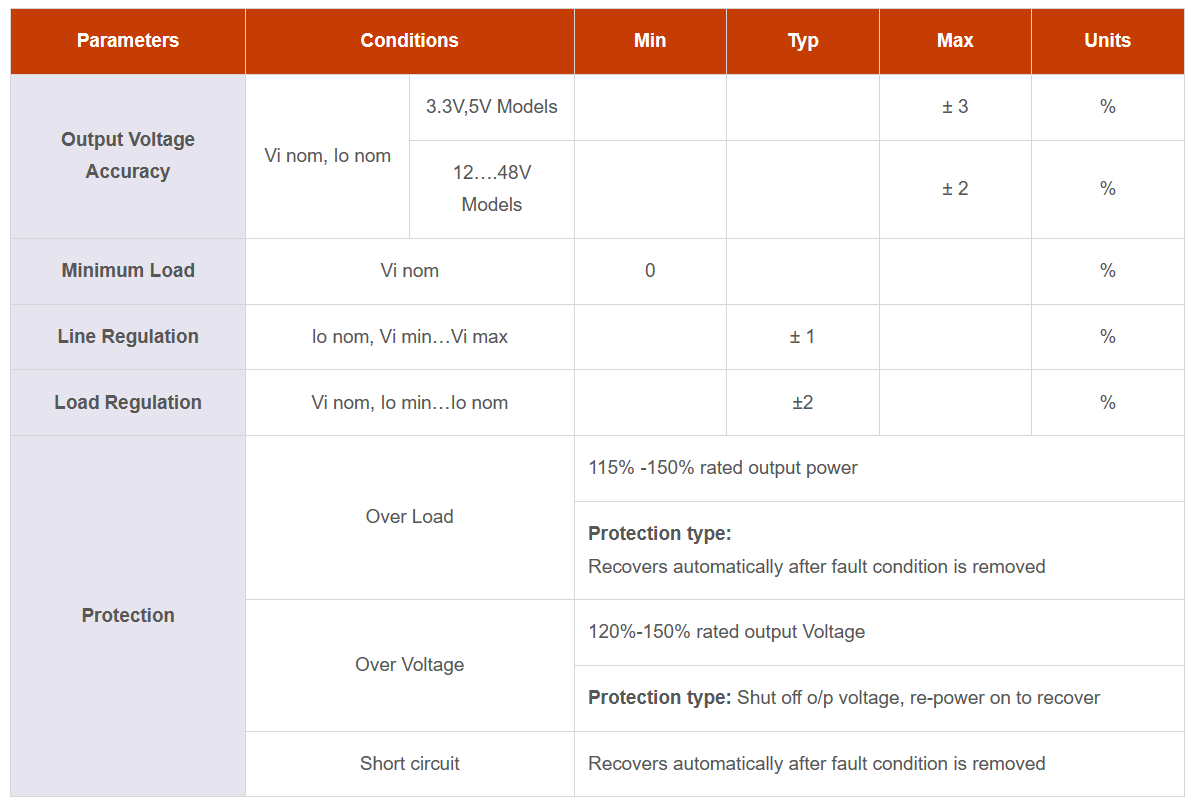Click the Load Regulation row label
The height and width of the screenshot is (809, 1197).
[x=127, y=402]
